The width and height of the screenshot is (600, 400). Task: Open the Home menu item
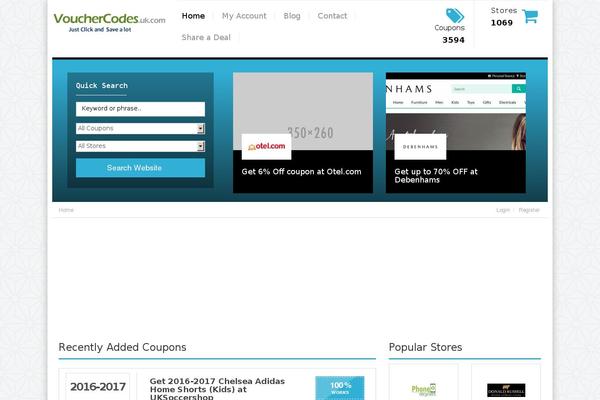tap(193, 16)
